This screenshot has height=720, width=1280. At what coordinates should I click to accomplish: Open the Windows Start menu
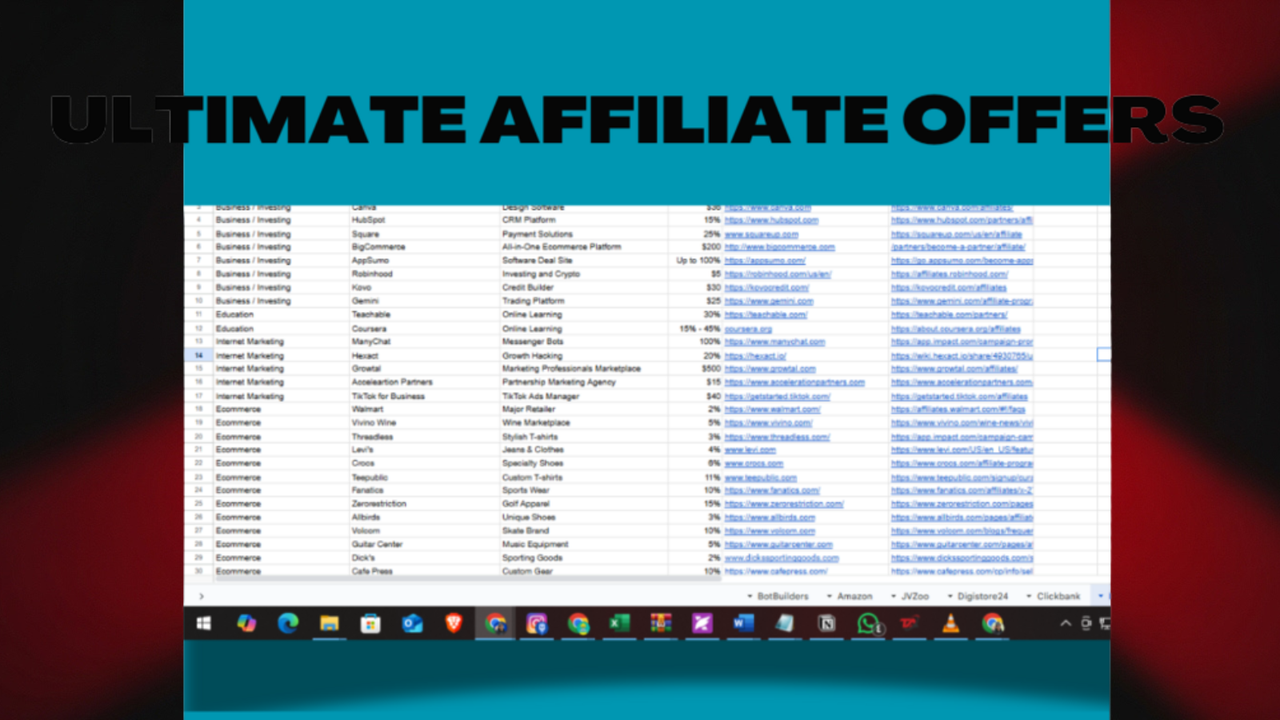point(204,624)
